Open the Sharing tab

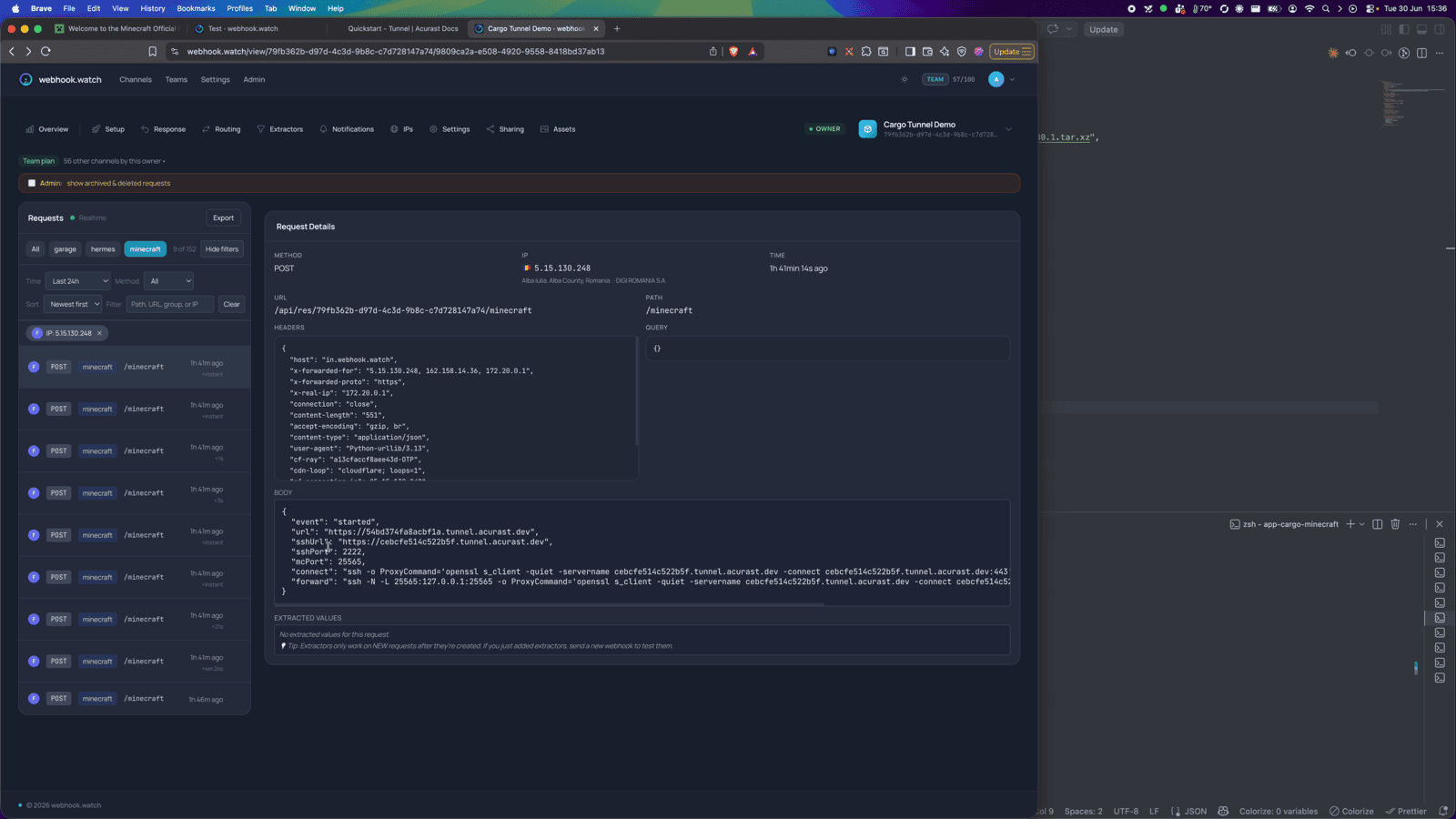pos(505,129)
